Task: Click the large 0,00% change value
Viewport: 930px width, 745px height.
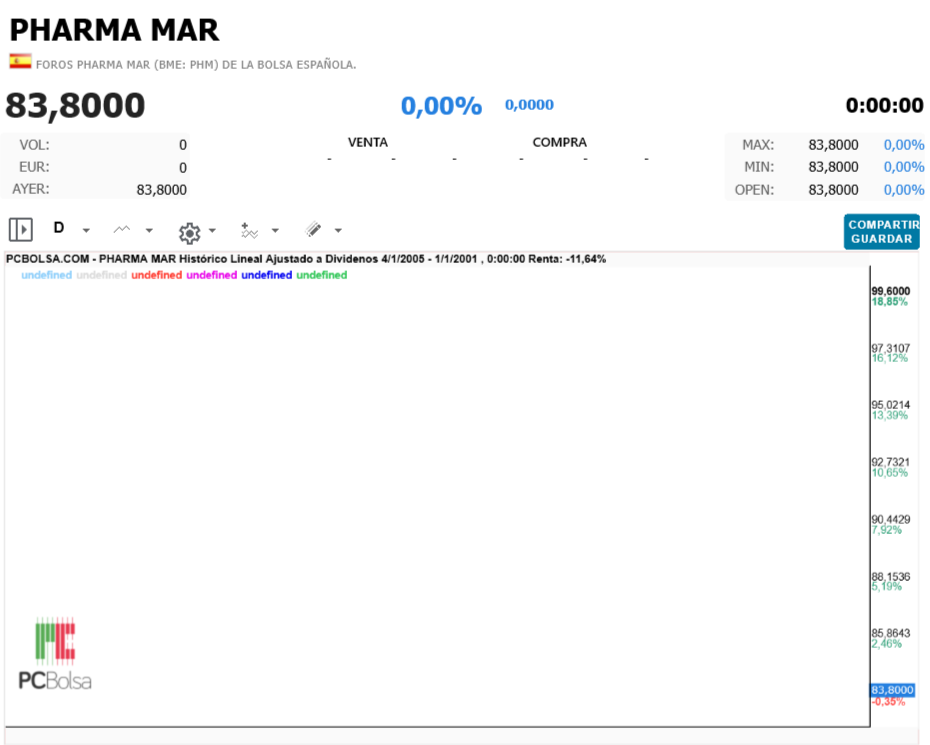Action: (441, 106)
